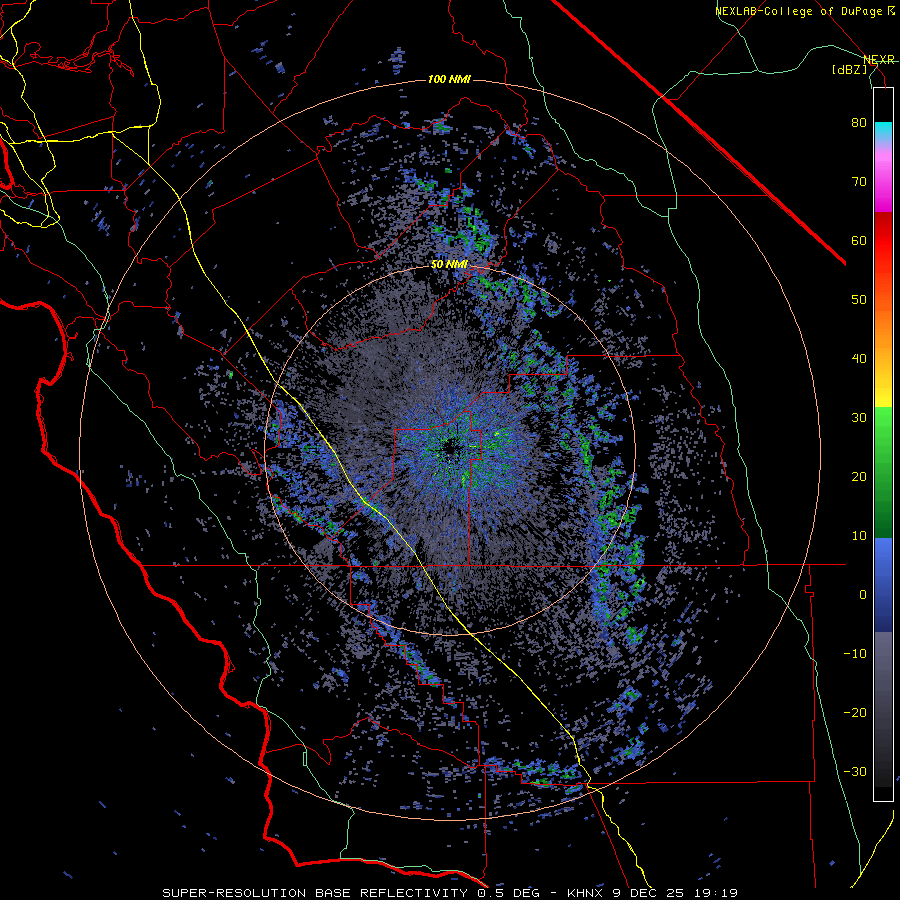Screen dimensions: 900x900
Task: Click the 60 value on the dBZ scale
Action: 859,240
